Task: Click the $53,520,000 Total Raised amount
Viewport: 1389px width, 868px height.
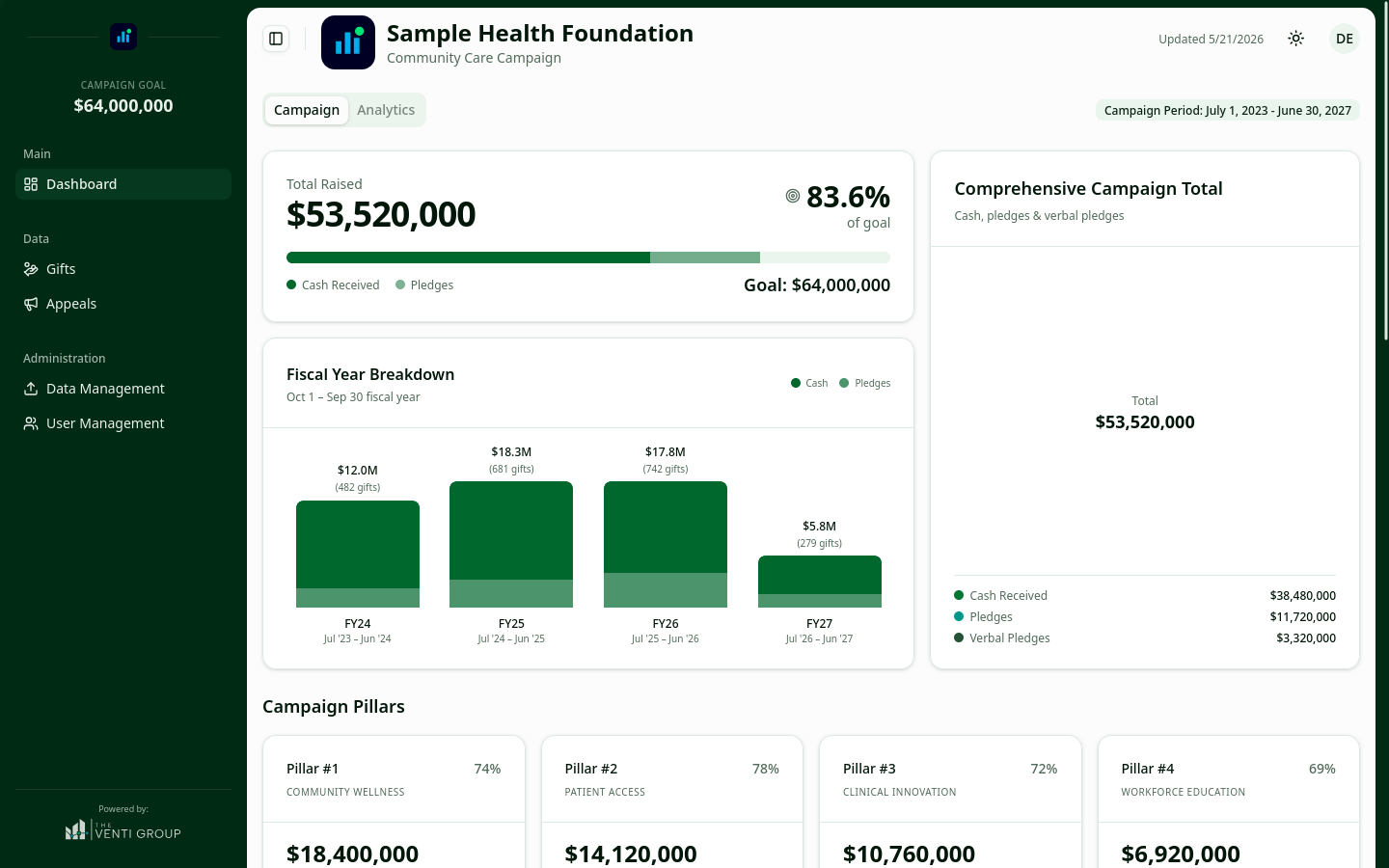Action: 381,214
